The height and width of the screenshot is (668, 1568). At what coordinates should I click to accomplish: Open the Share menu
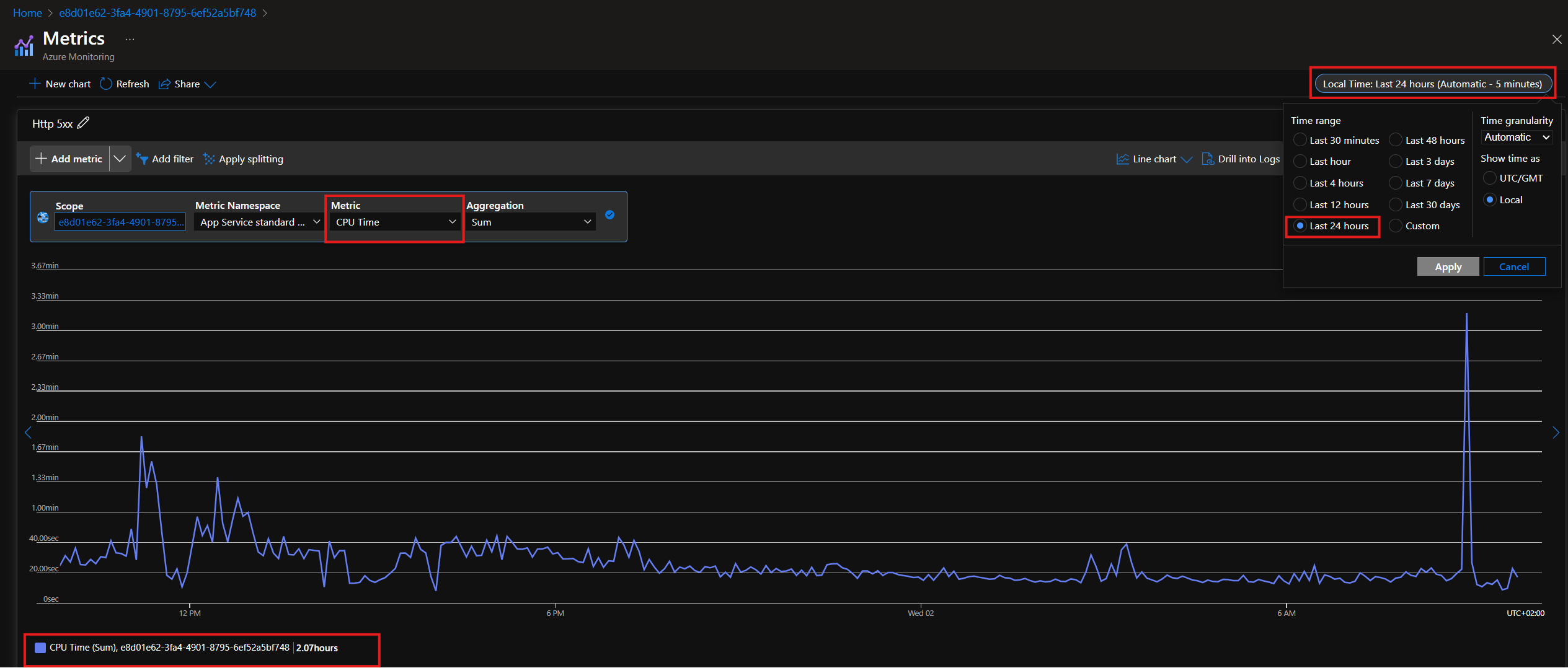pyautogui.click(x=187, y=84)
